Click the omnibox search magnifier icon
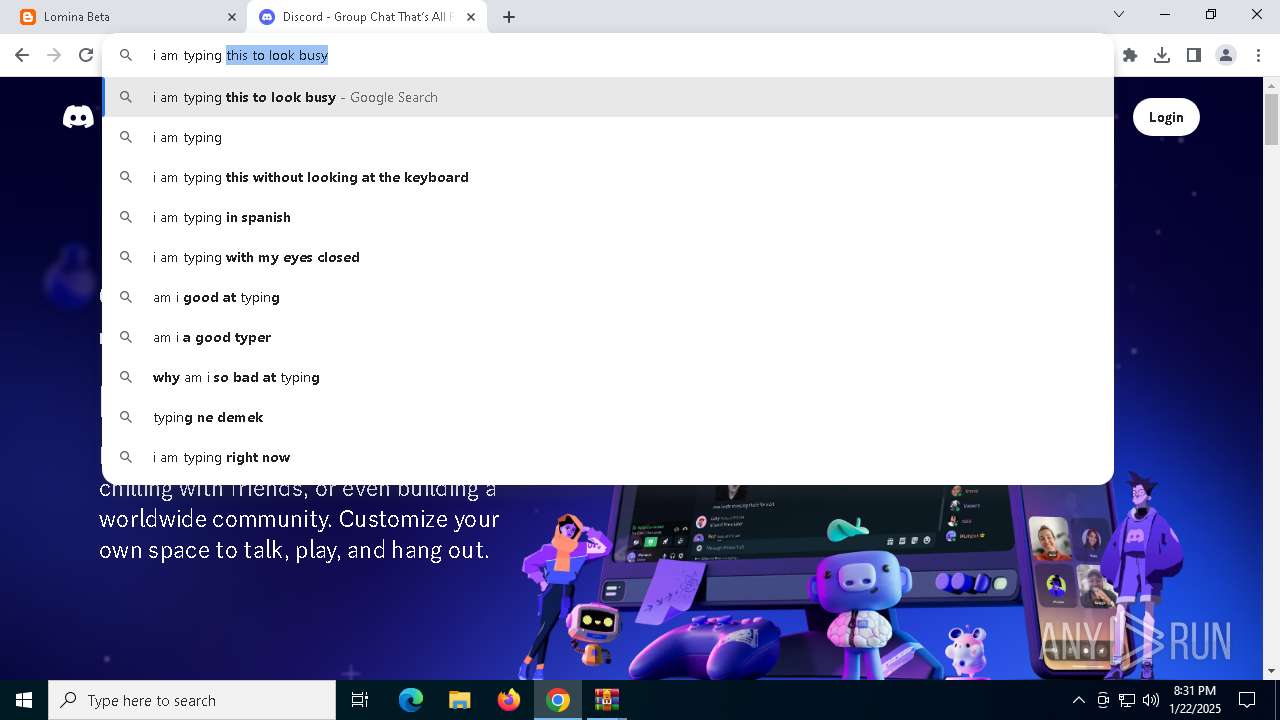 click(x=126, y=55)
